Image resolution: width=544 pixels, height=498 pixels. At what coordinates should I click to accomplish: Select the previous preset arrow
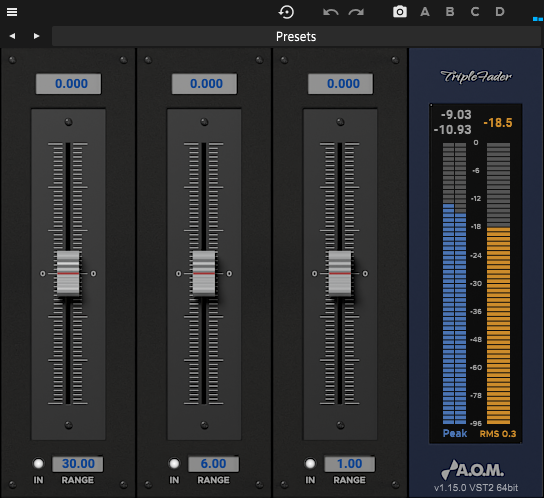[x=12, y=36]
